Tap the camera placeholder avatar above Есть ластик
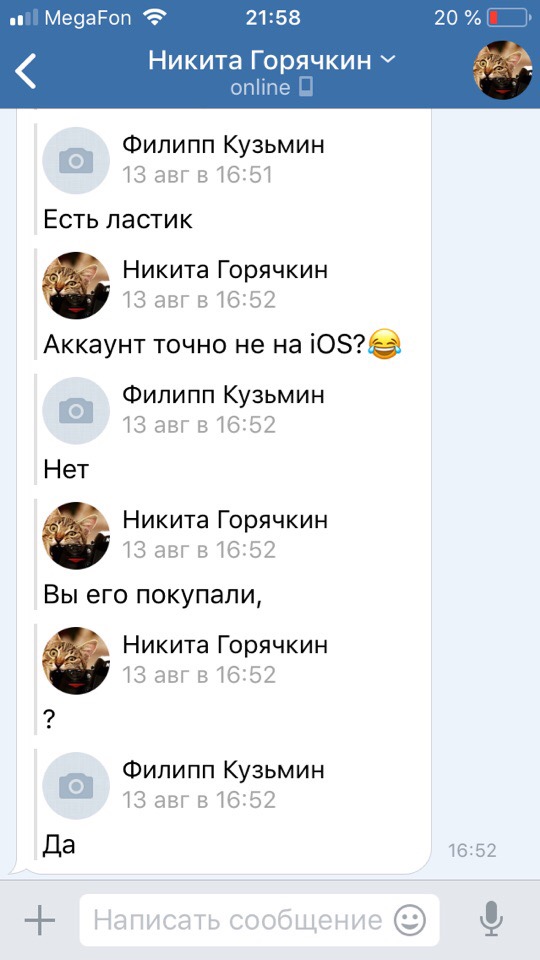Viewport: 540px width, 960px height. pos(76,161)
